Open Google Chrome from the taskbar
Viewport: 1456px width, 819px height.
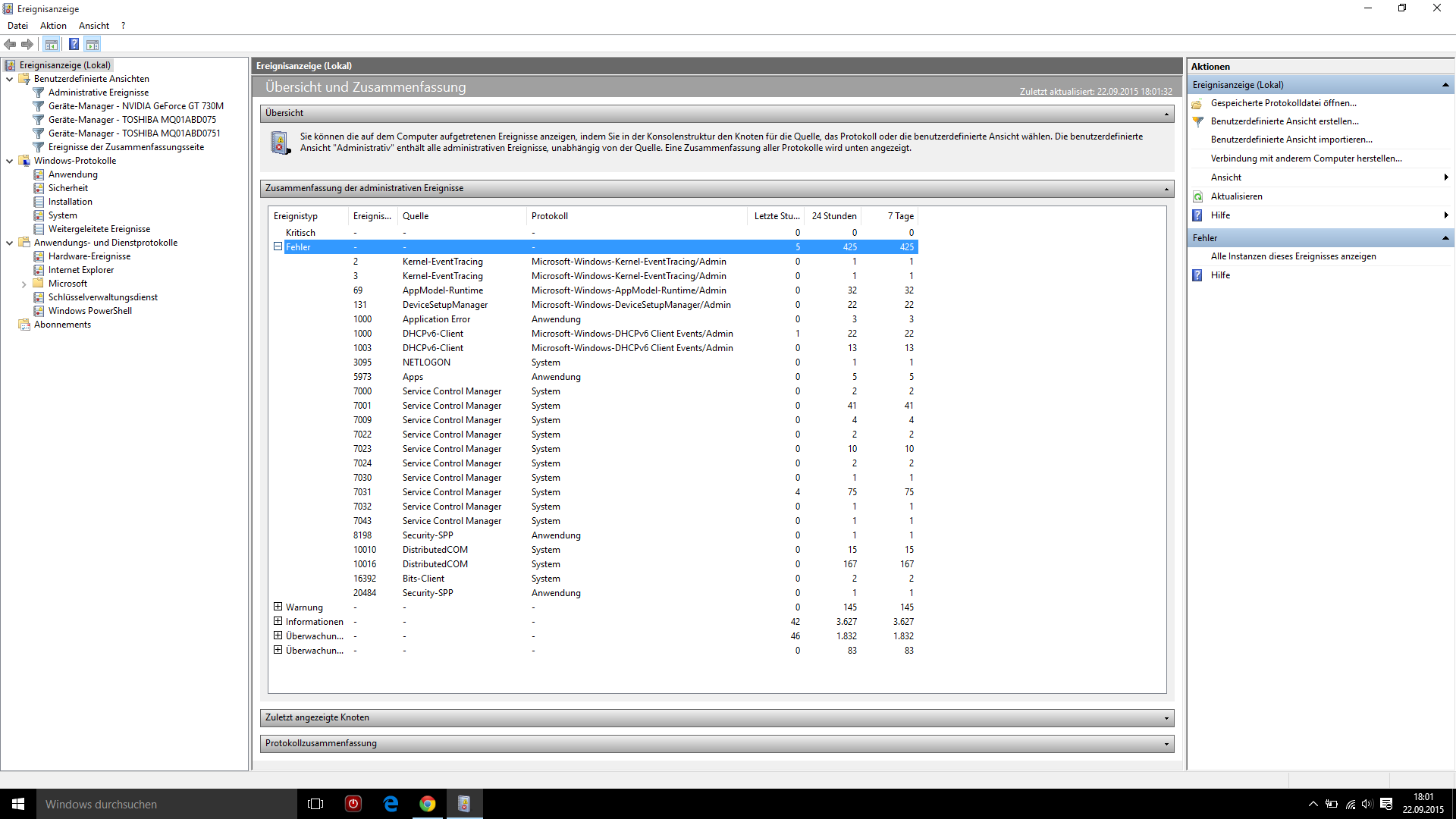pyautogui.click(x=428, y=804)
